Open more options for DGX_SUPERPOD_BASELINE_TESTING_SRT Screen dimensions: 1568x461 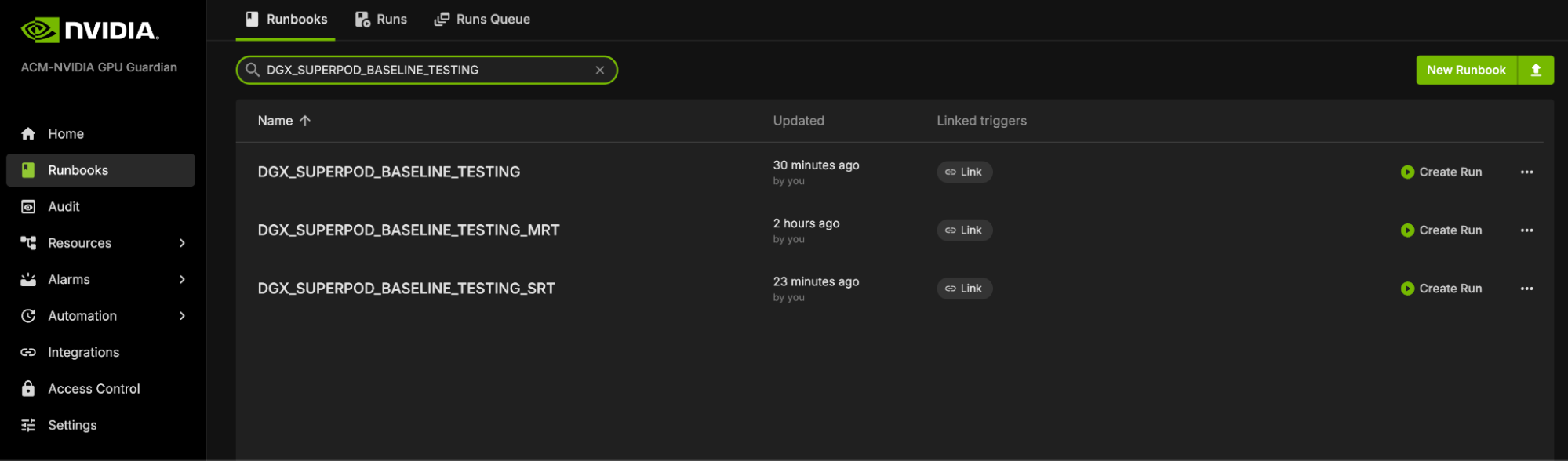pos(1526,289)
